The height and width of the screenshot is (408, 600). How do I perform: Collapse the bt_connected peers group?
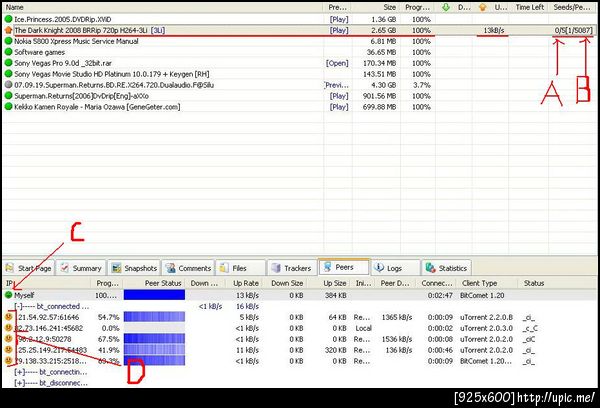[x=18, y=306]
